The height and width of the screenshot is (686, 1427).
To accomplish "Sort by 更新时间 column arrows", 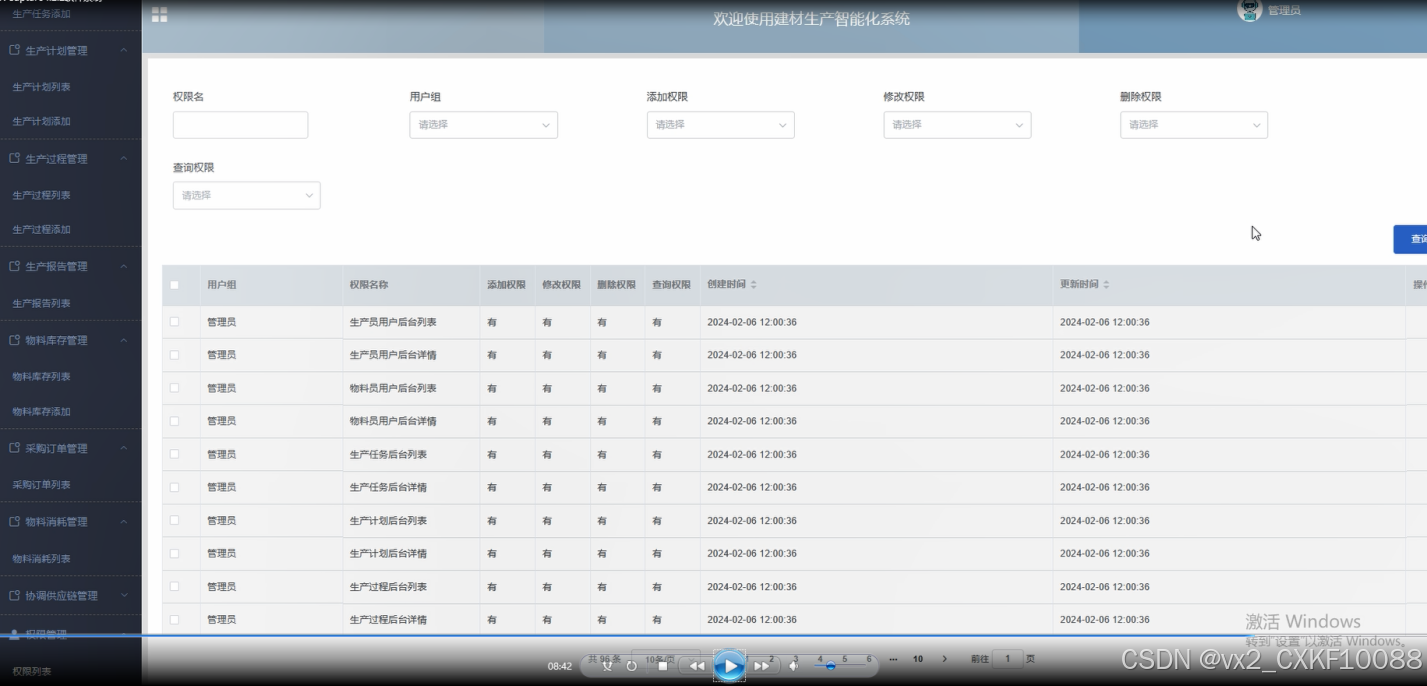I will pyautogui.click(x=1106, y=285).
